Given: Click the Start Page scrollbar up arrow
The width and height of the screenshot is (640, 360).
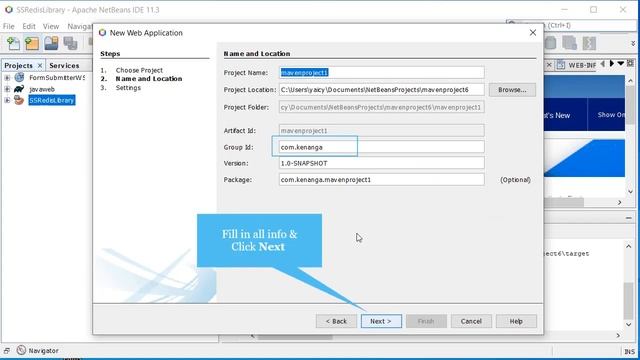Looking at the screenshot, I should coord(631,81).
